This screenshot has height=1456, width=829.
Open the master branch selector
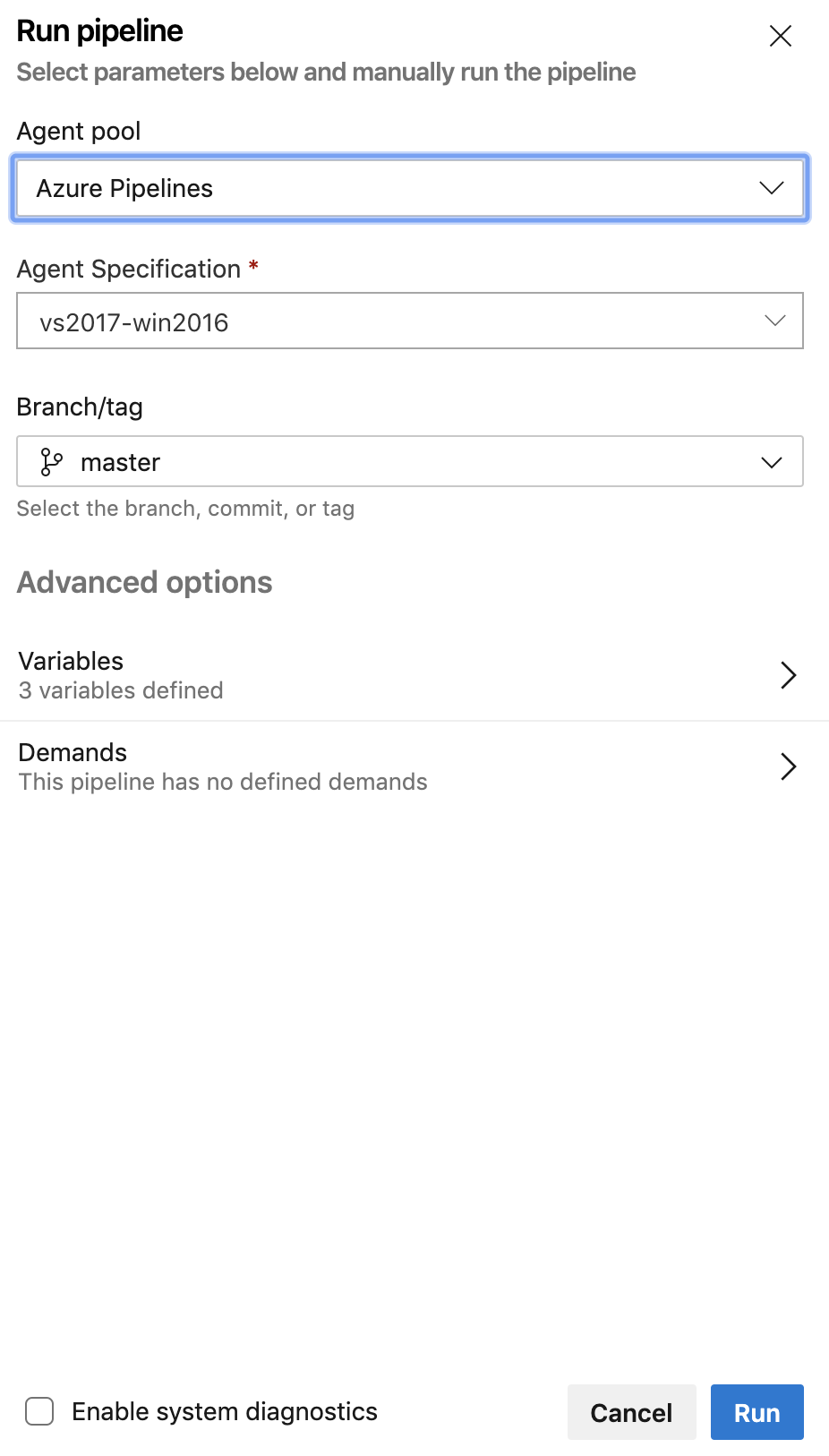[x=410, y=462]
